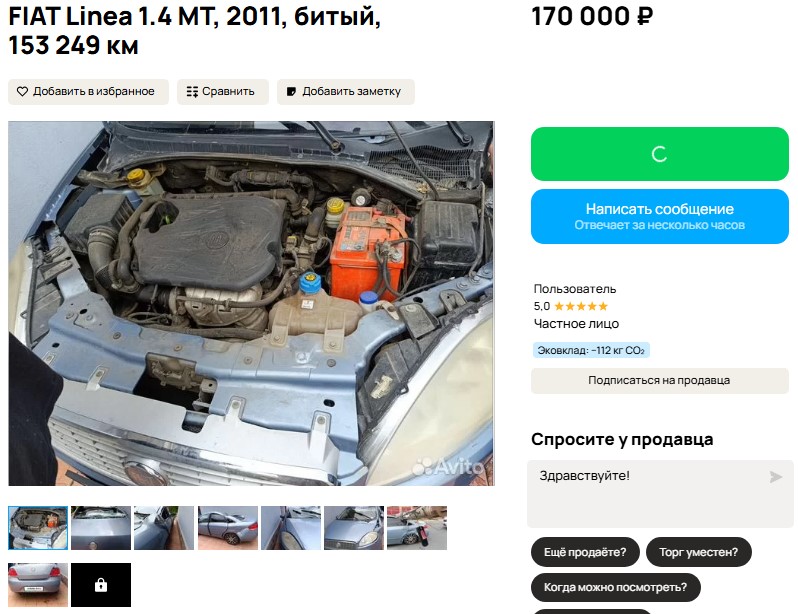The width and height of the screenshot is (798, 614).
Task: Open the main engine bay photo
Action: pos(251,303)
